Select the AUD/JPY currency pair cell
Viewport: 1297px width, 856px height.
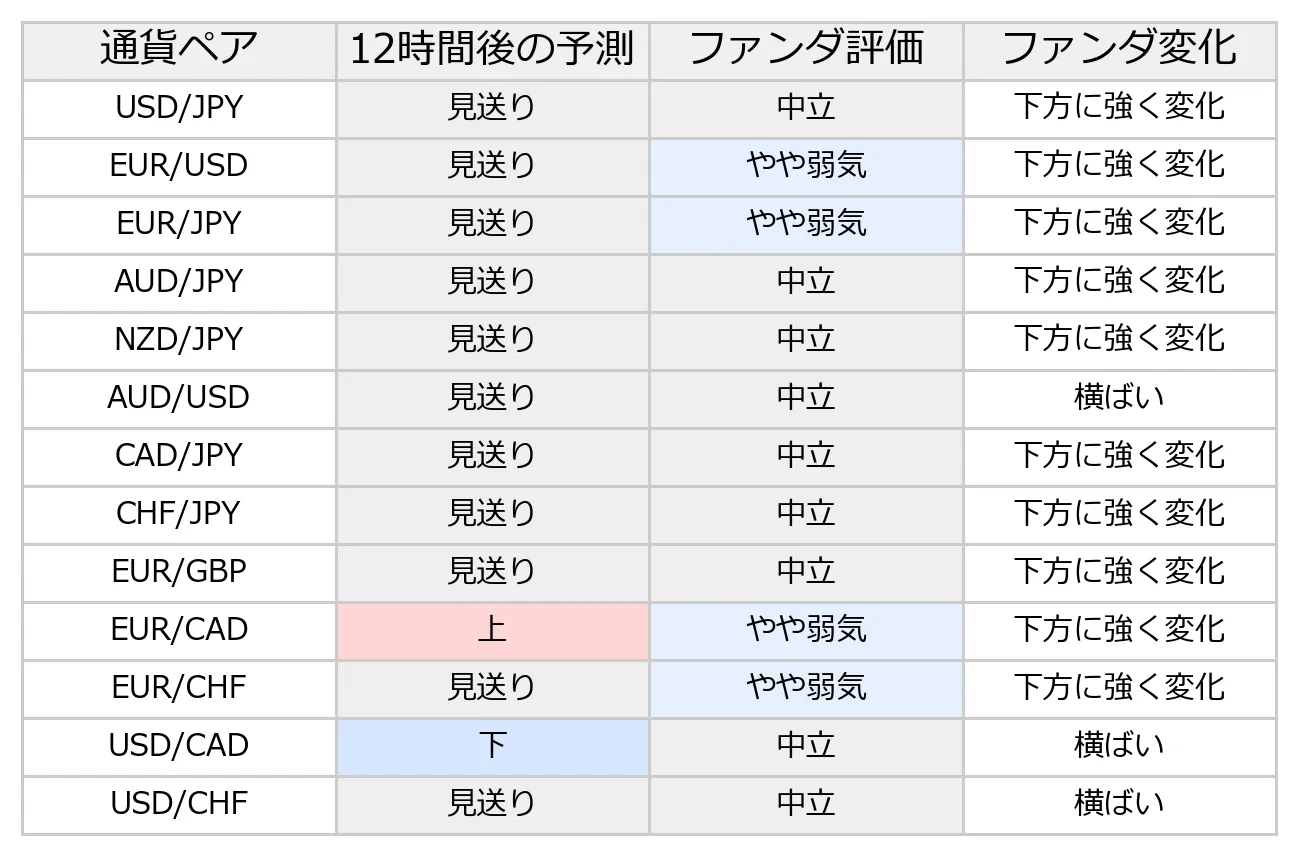(x=179, y=282)
